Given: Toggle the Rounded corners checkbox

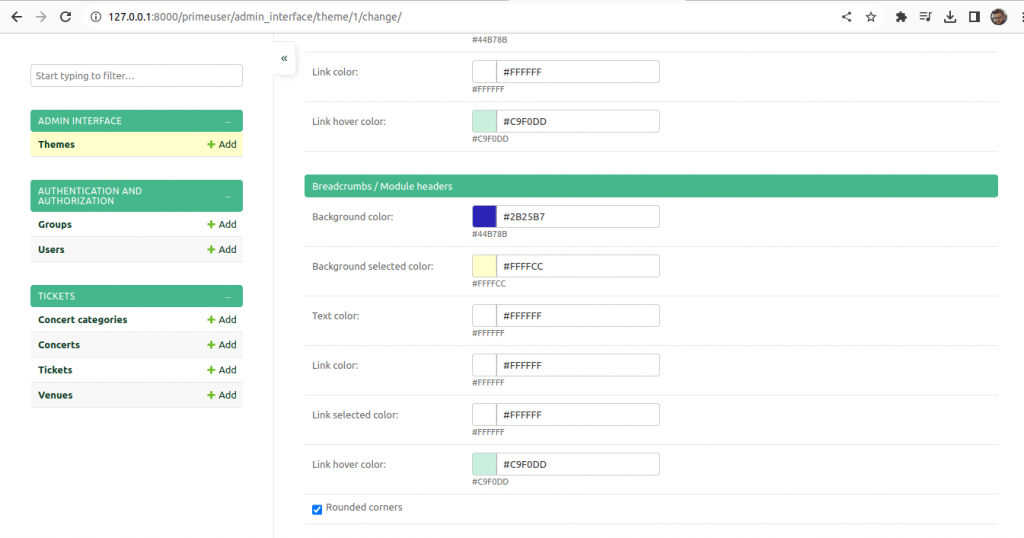Looking at the screenshot, I should tap(317, 509).
